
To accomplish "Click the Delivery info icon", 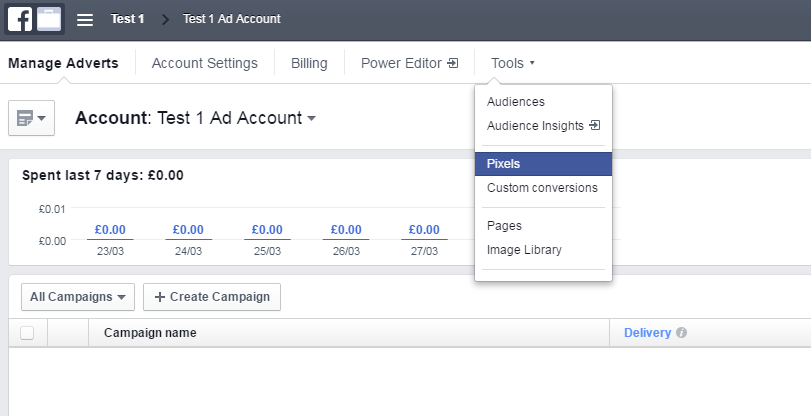I will point(681,333).
